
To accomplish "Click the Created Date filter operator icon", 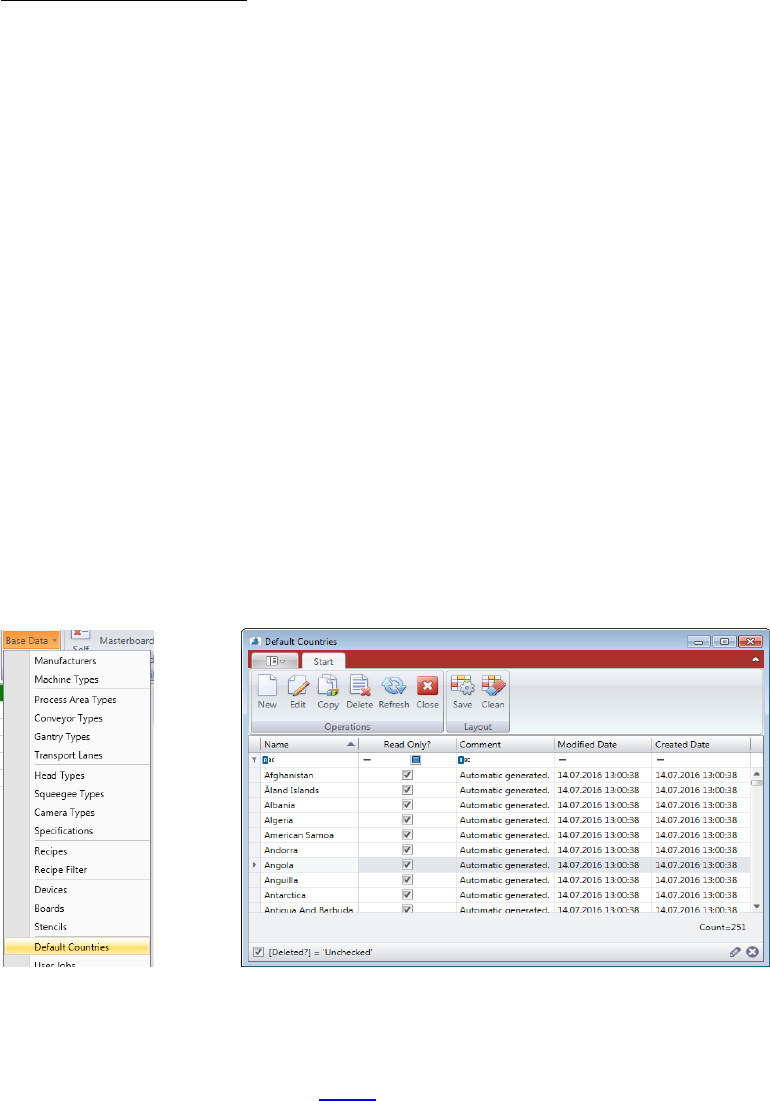I will pos(660,760).
